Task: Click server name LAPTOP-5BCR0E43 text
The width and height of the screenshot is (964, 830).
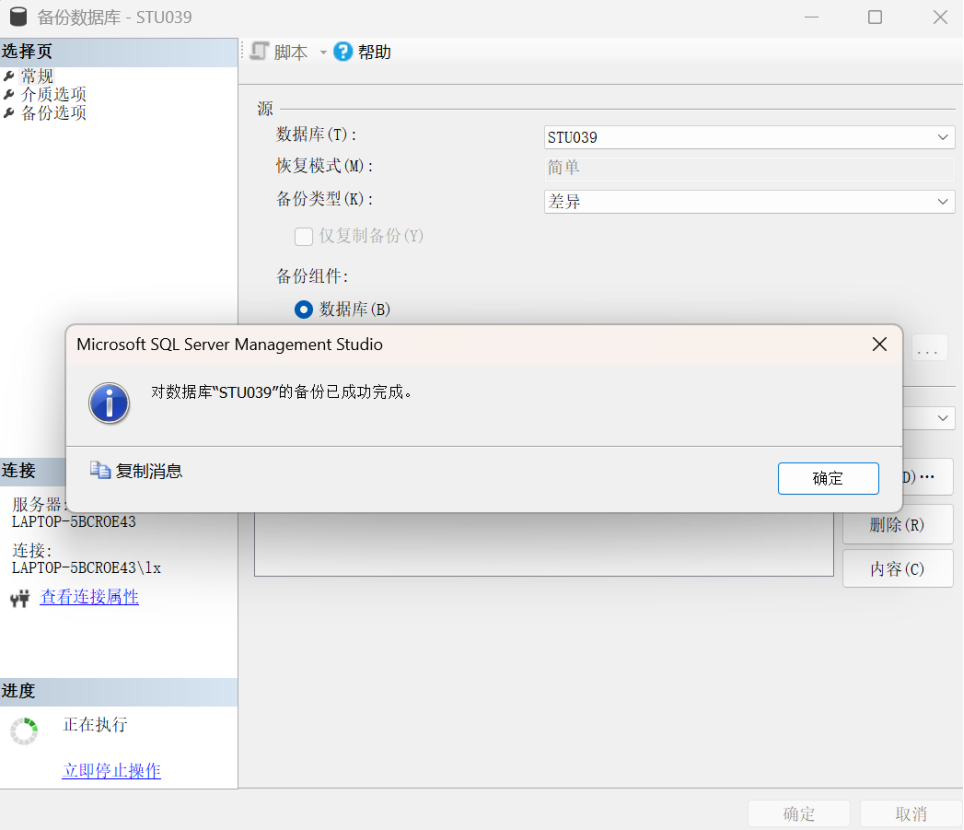Action: pos(74,522)
